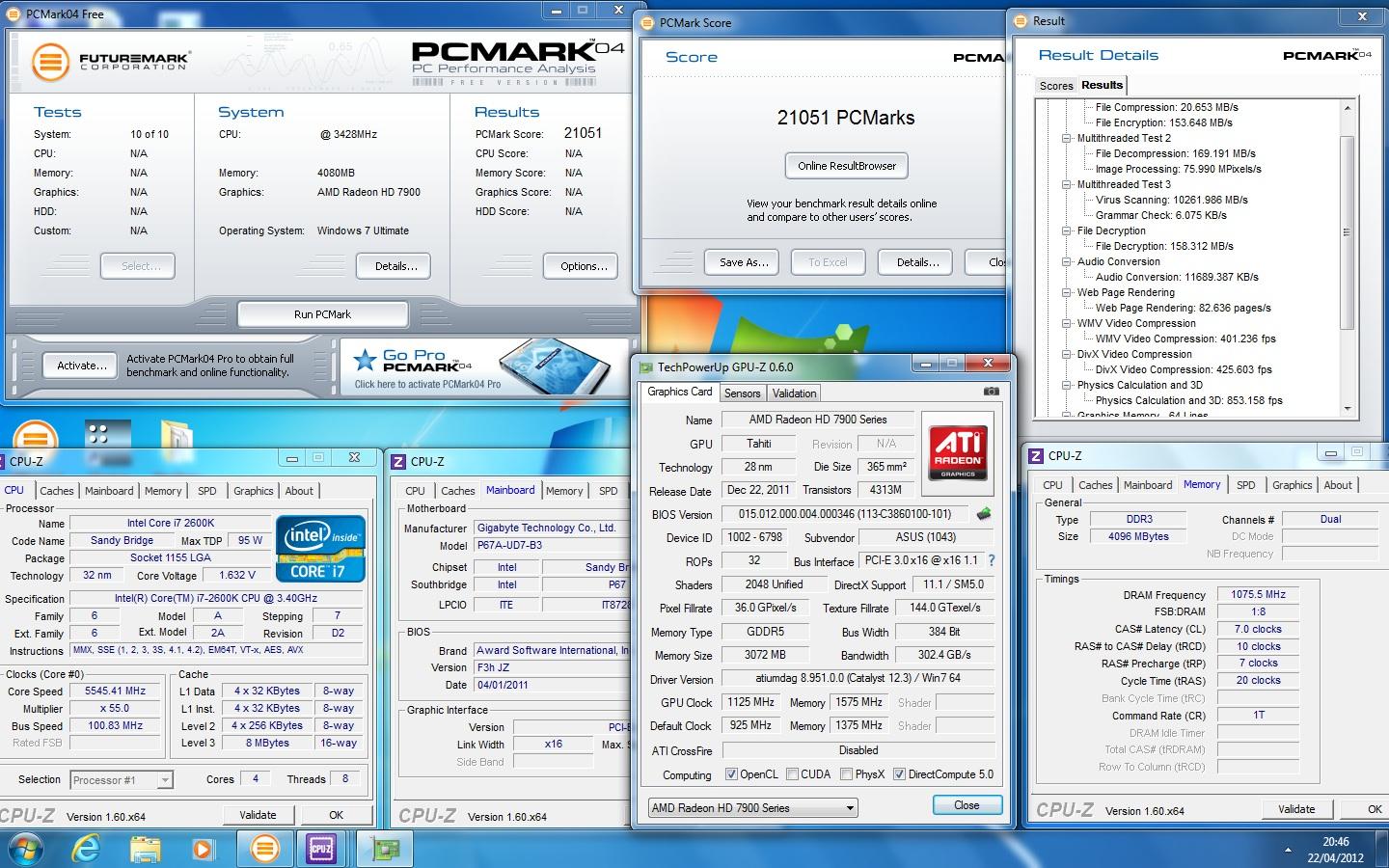Screen dimensions: 1389x868
Task: Click the Result tree scroll-up arrow
Action: pos(1348,107)
